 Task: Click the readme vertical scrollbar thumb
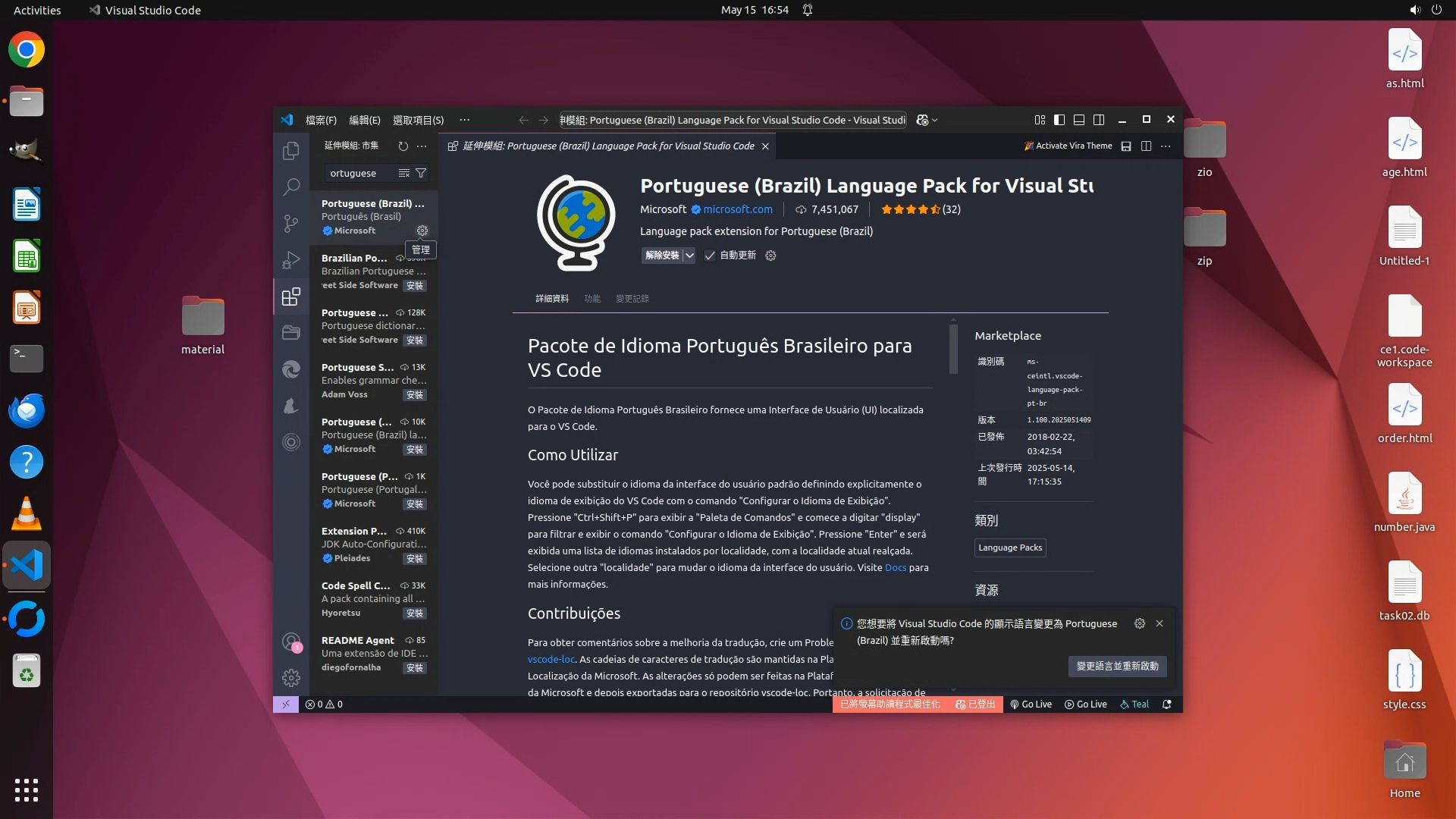click(x=953, y=349)
